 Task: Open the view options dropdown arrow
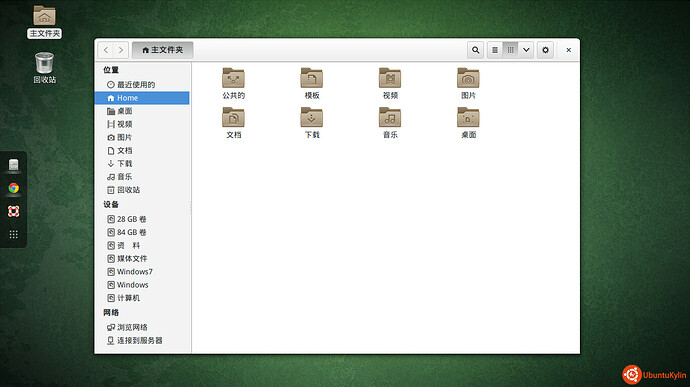[526, 50]
